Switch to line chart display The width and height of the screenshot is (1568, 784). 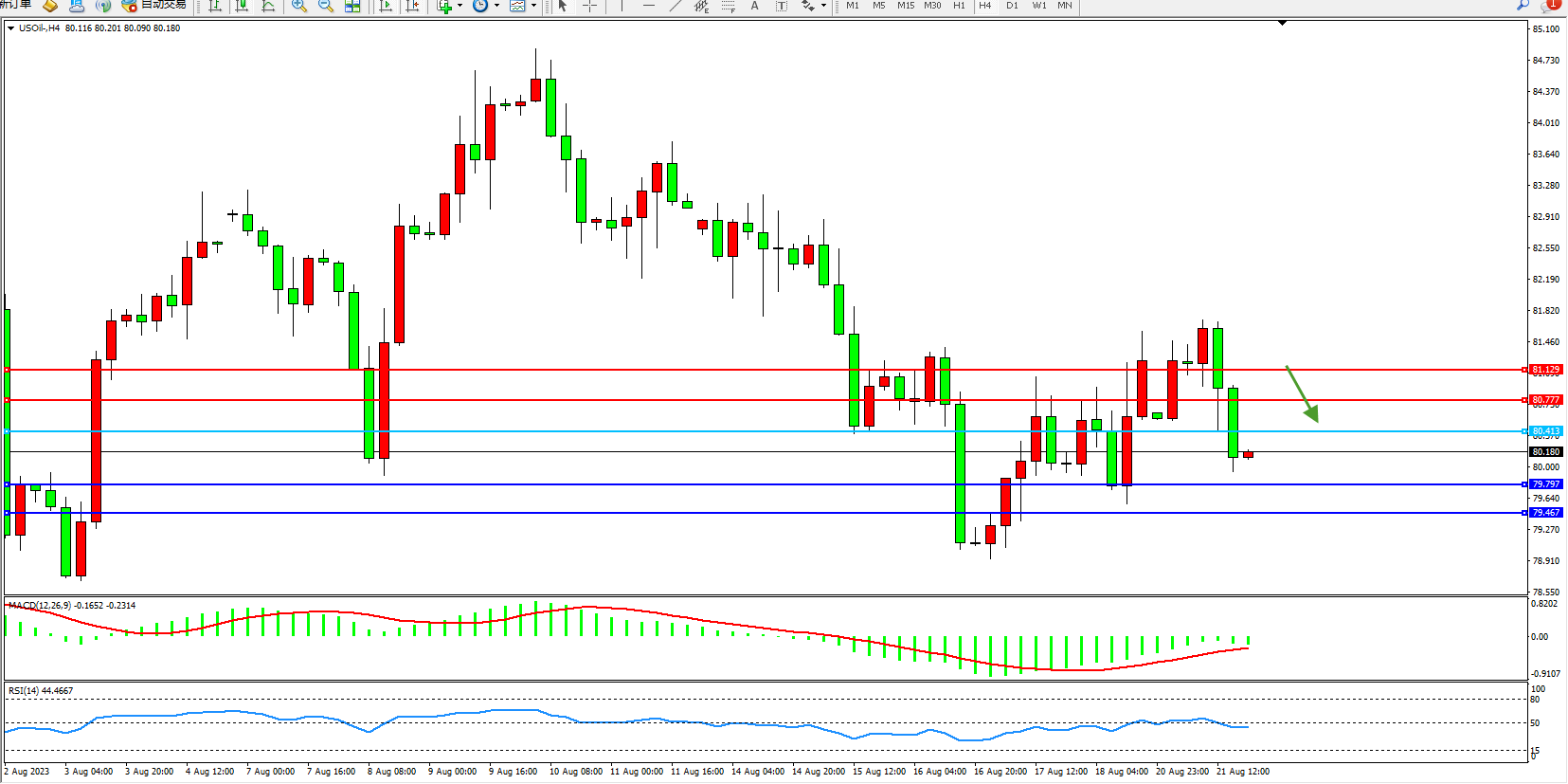(x=268, y=6)
